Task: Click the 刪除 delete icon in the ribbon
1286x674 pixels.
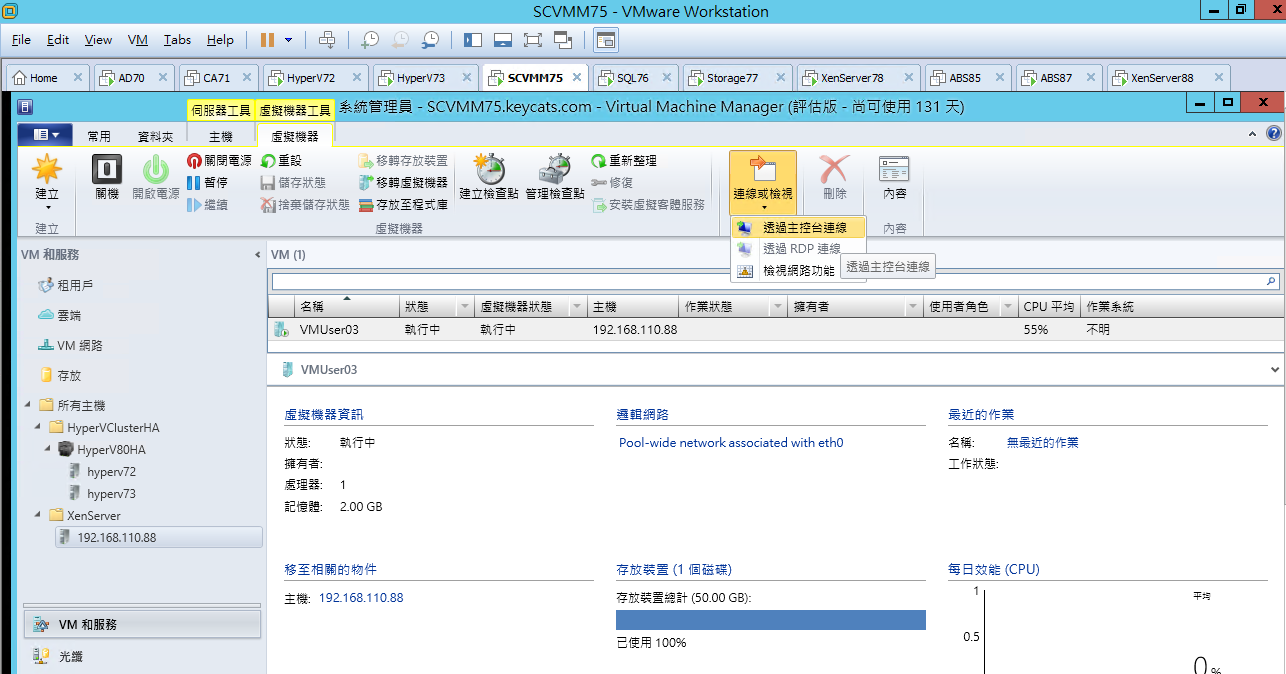Action: point(834,168)
